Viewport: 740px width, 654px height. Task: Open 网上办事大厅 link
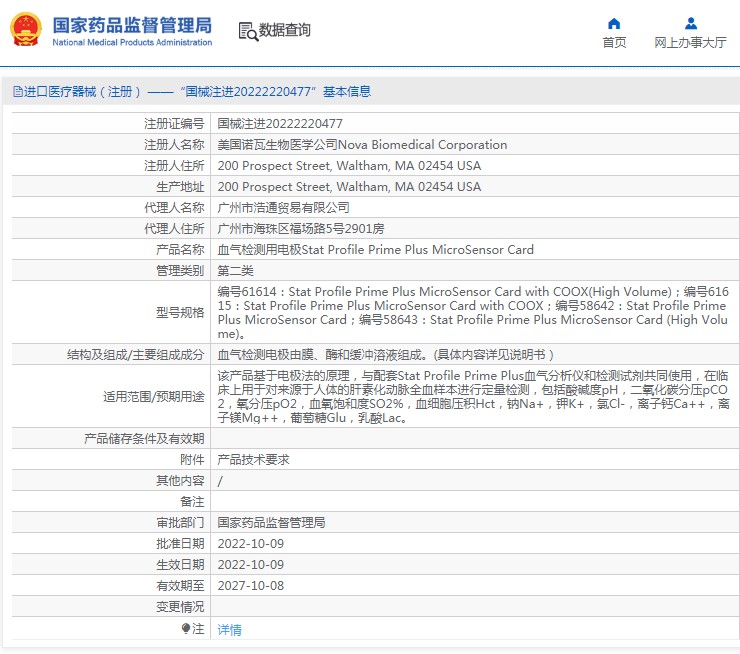(690, 42)
